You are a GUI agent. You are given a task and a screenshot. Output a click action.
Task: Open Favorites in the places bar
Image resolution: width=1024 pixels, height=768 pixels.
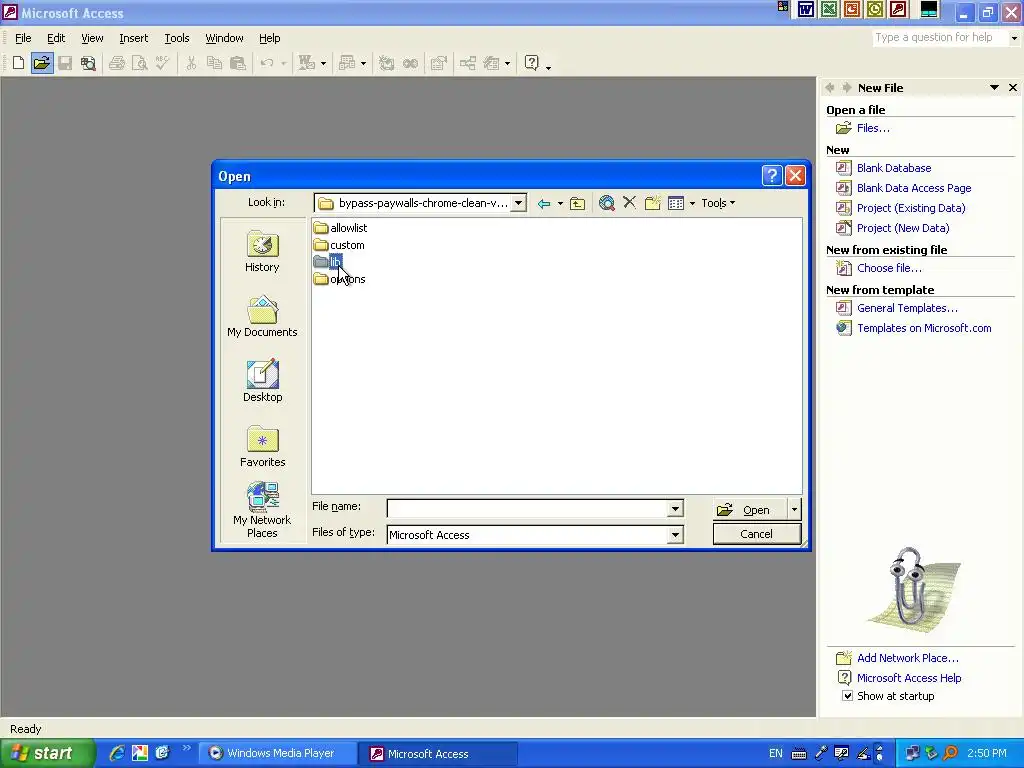pyautogui.click(x=262, y=446)
